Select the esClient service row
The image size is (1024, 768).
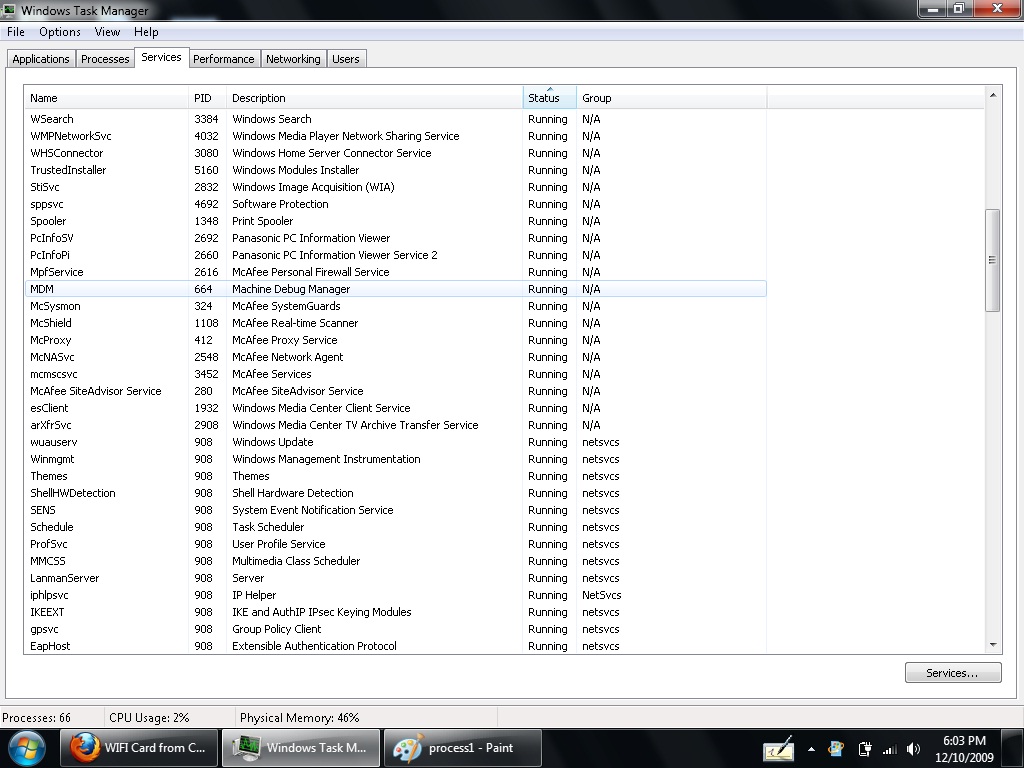point(395,408)
